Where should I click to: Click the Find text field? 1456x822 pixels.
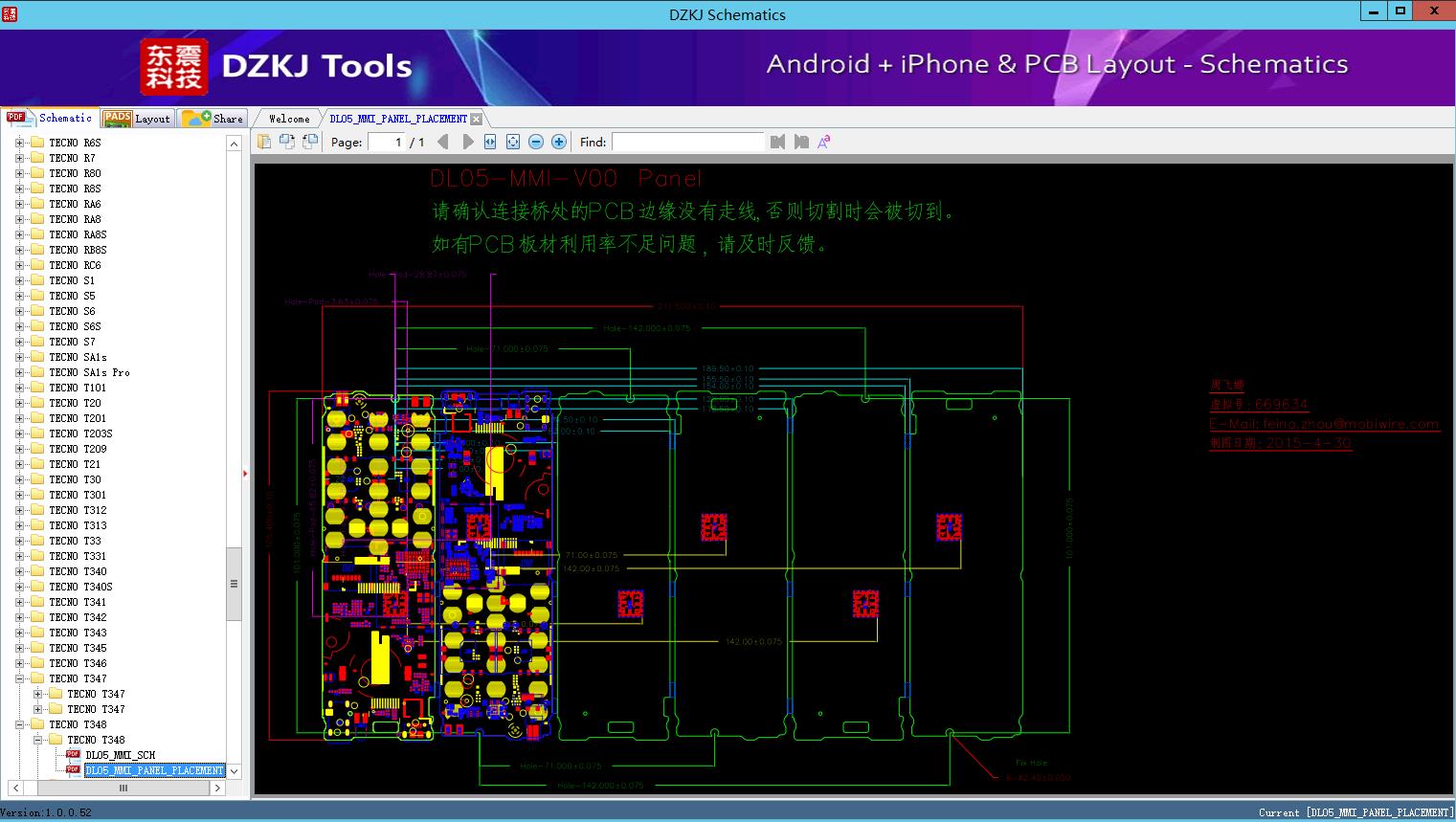(688, 142)
